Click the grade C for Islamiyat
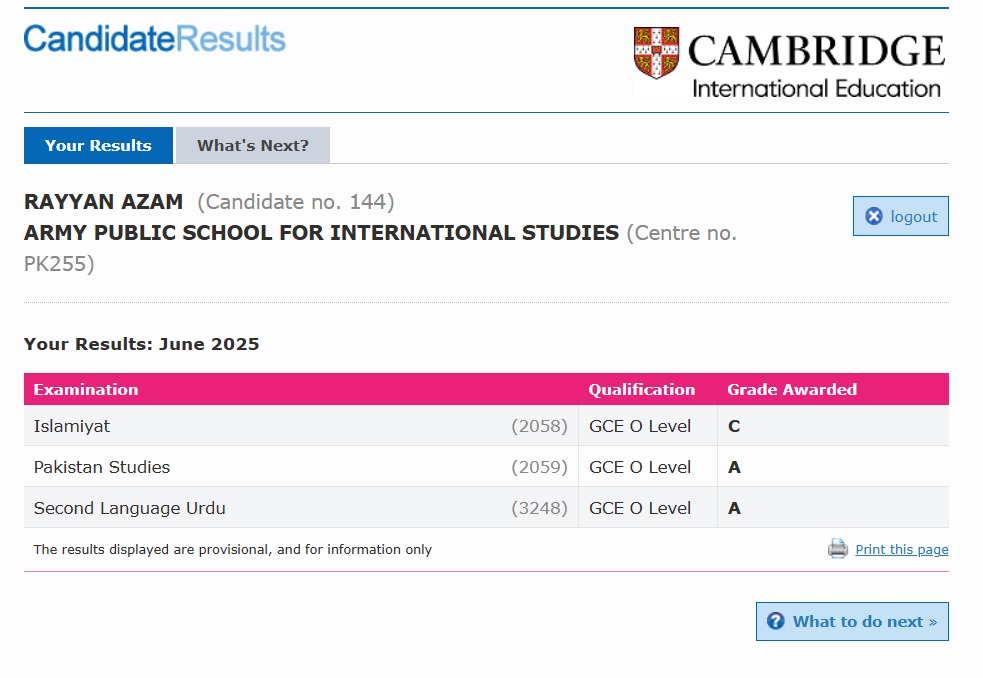This screenshot has width=983, height=678. coord(734,426)
